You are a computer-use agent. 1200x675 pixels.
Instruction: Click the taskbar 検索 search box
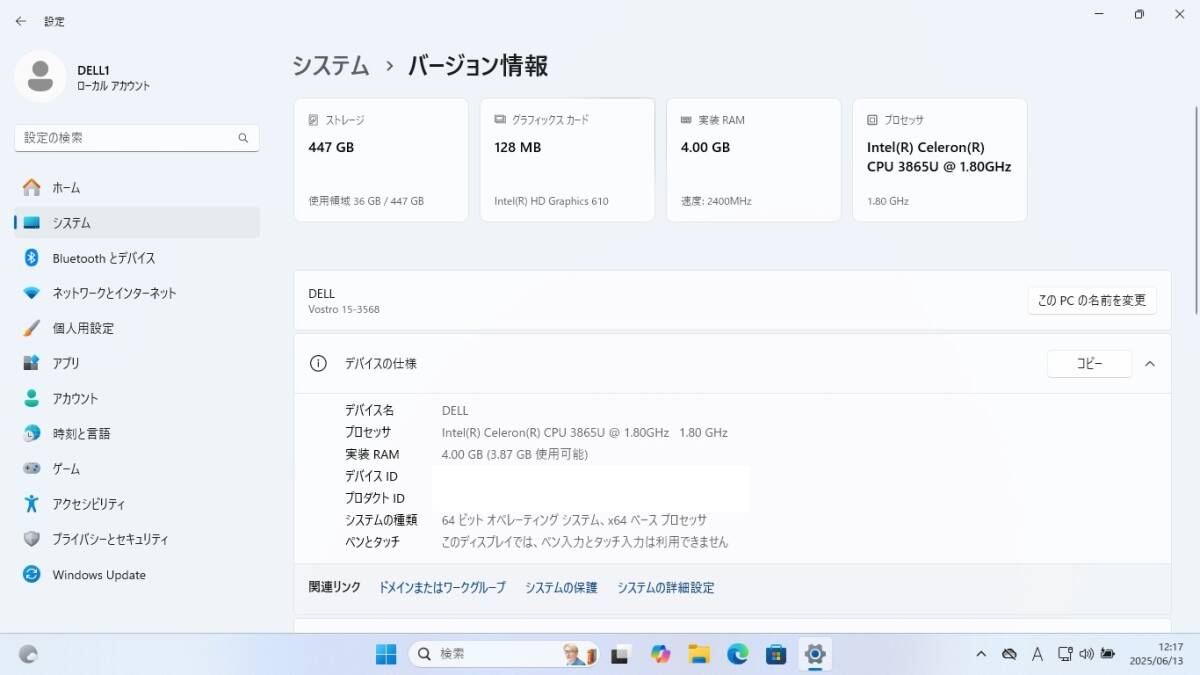504,654
